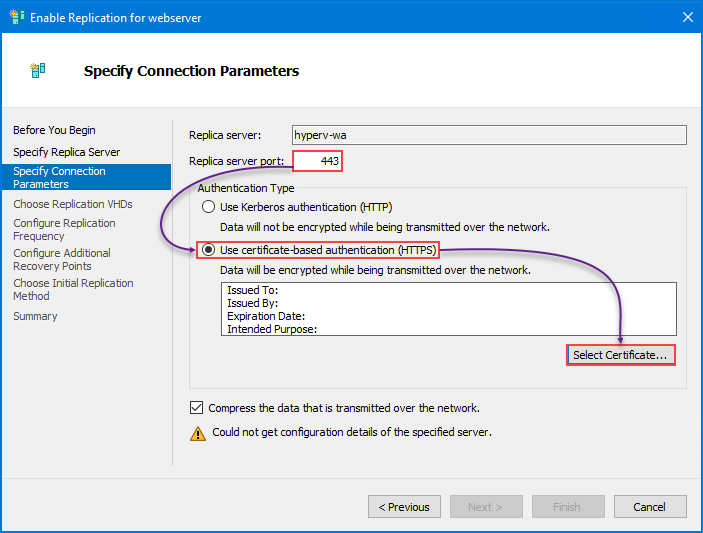Click the Previous button
The height and width of the screenshot is (533, 703).
click(404, 507)
